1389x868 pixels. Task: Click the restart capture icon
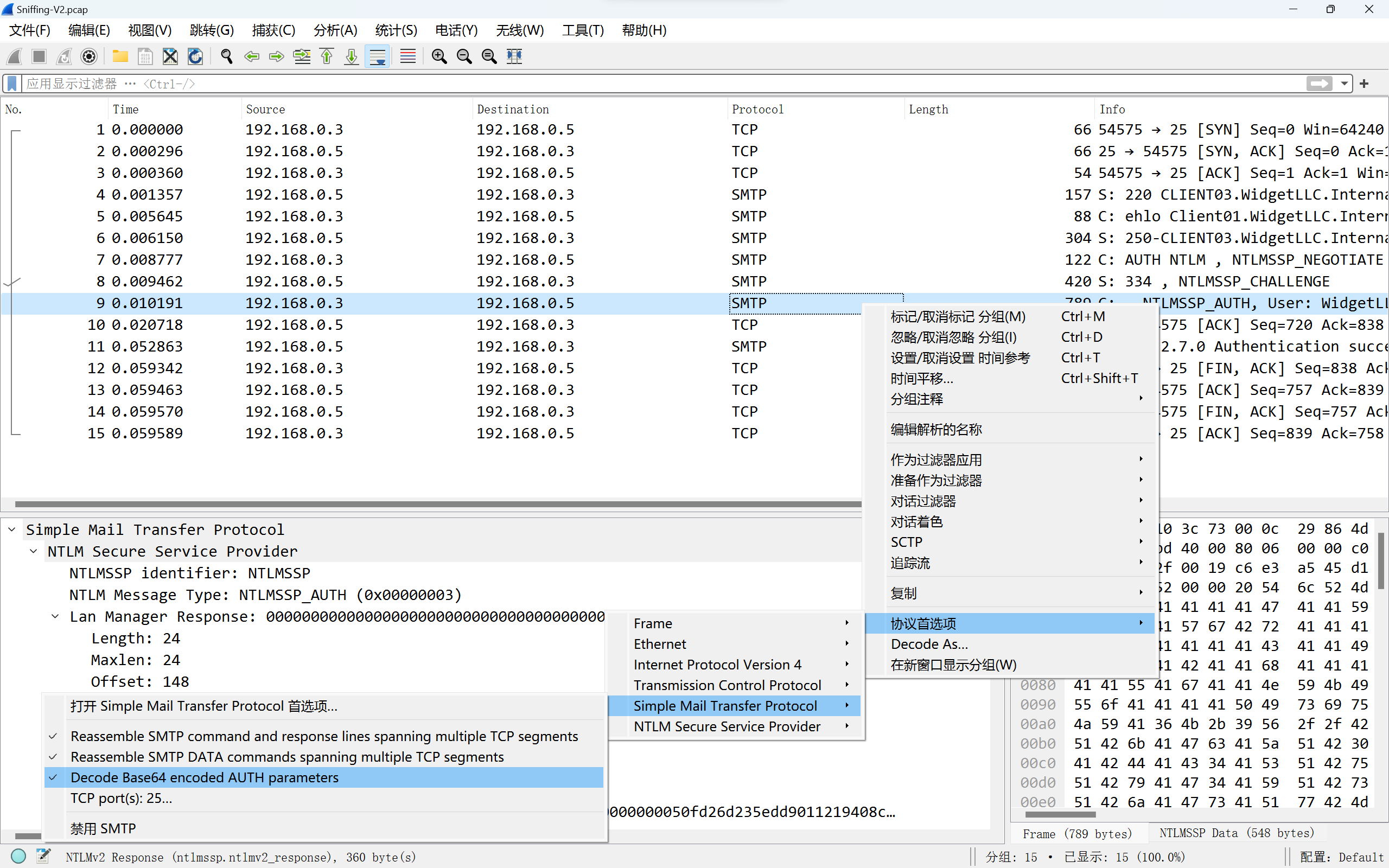(x=63, y=56)
